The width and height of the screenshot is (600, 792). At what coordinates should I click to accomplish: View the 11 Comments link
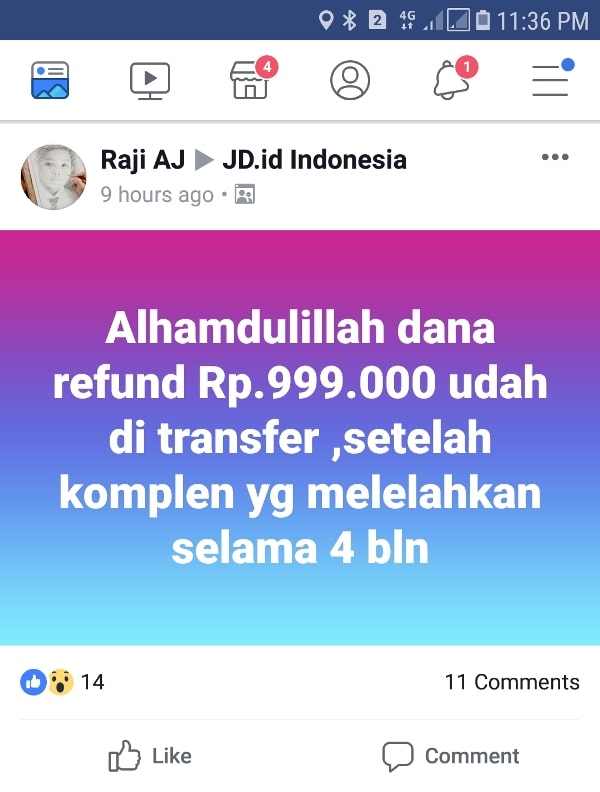(x=512, y=682)
